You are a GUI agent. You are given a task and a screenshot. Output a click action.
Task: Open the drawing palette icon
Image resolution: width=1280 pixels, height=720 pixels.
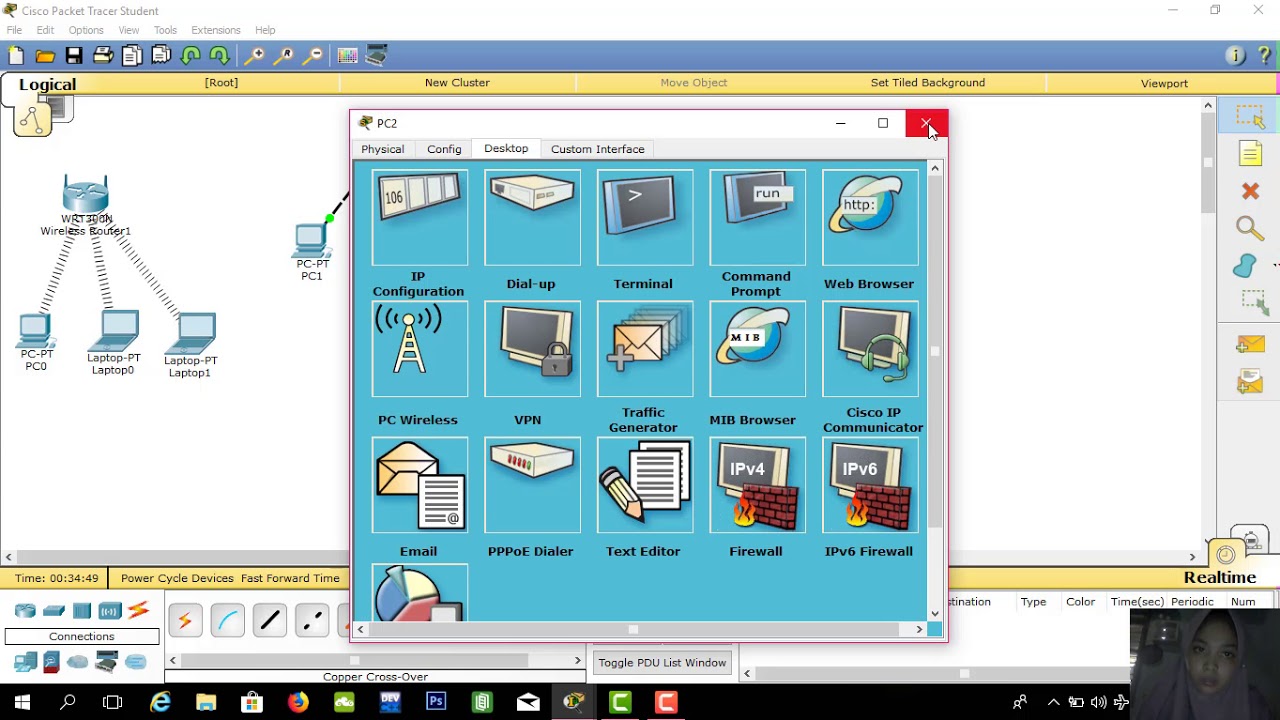pos(347,56)
